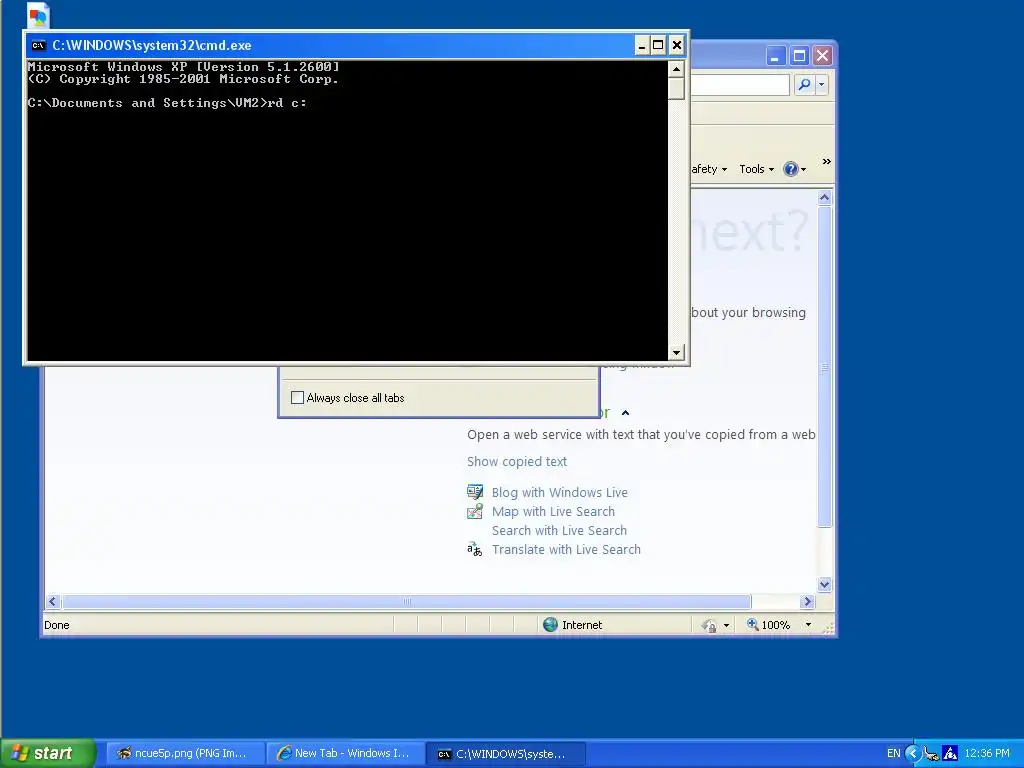Screen dimensions: 1024x768
Task: Open the Safety menu in Internet Explorer
Action: [709, 169]
